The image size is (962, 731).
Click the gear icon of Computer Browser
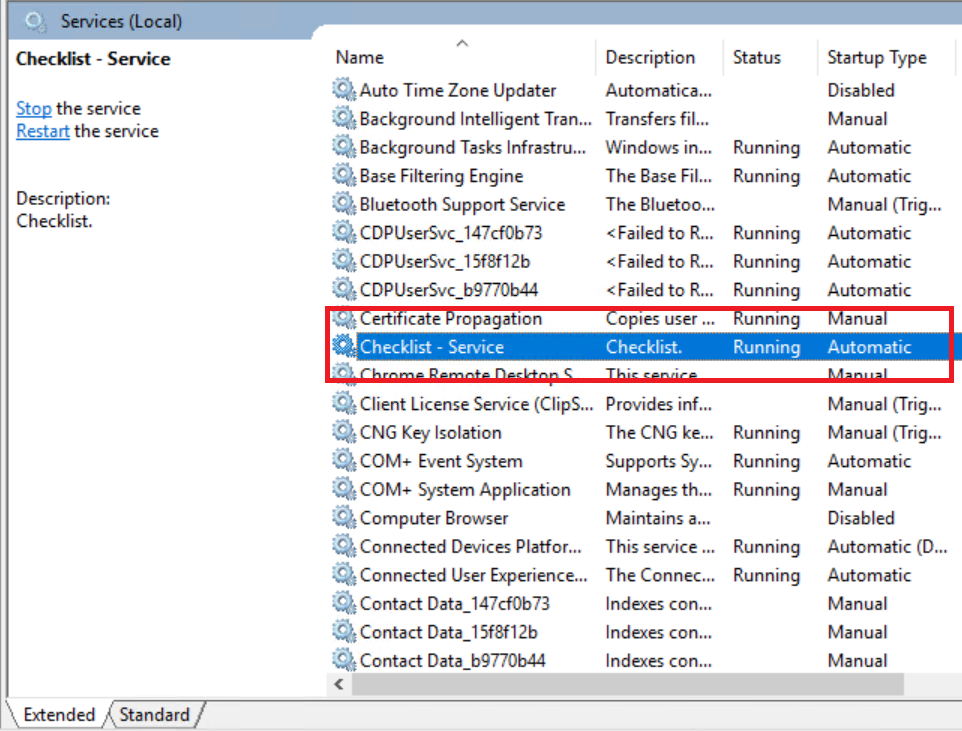344,517
